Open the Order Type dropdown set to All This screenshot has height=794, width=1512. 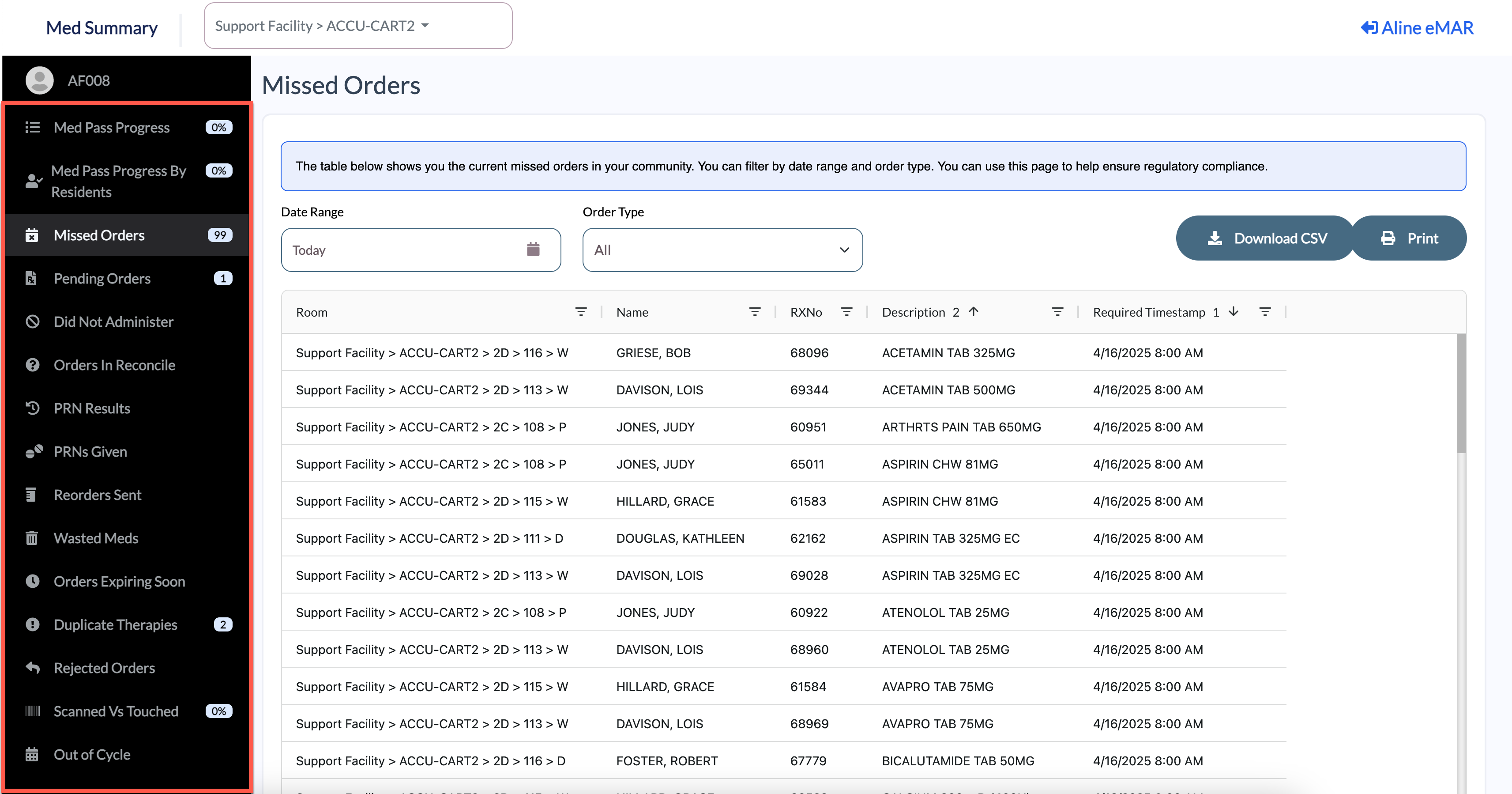(x=722, y=250)
